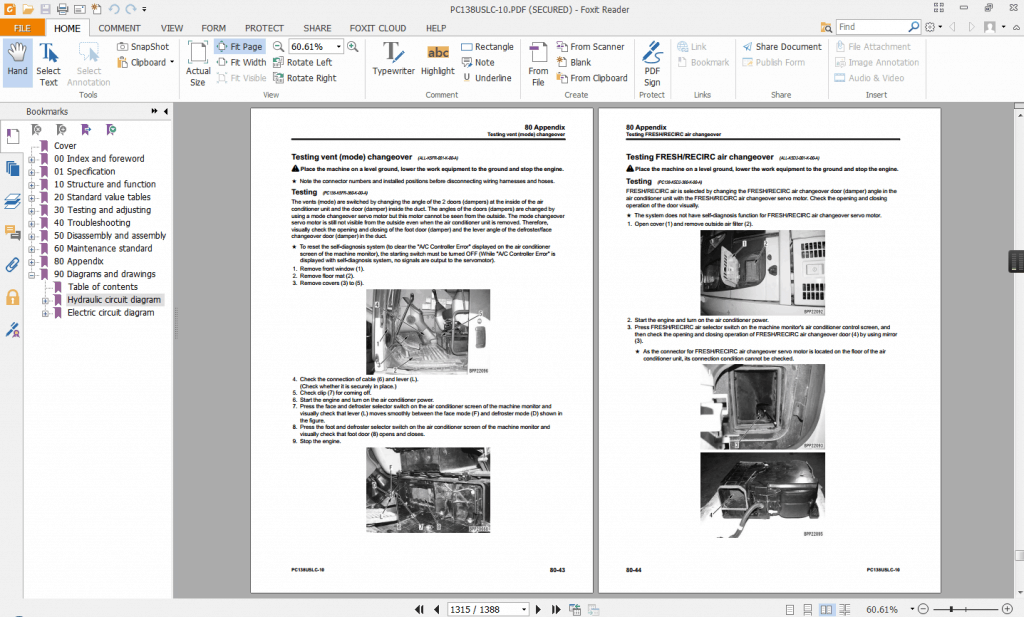This screenshot has height=617, width=1024.
Task: Open the Cover bookmark
Action: click(65, 146)
